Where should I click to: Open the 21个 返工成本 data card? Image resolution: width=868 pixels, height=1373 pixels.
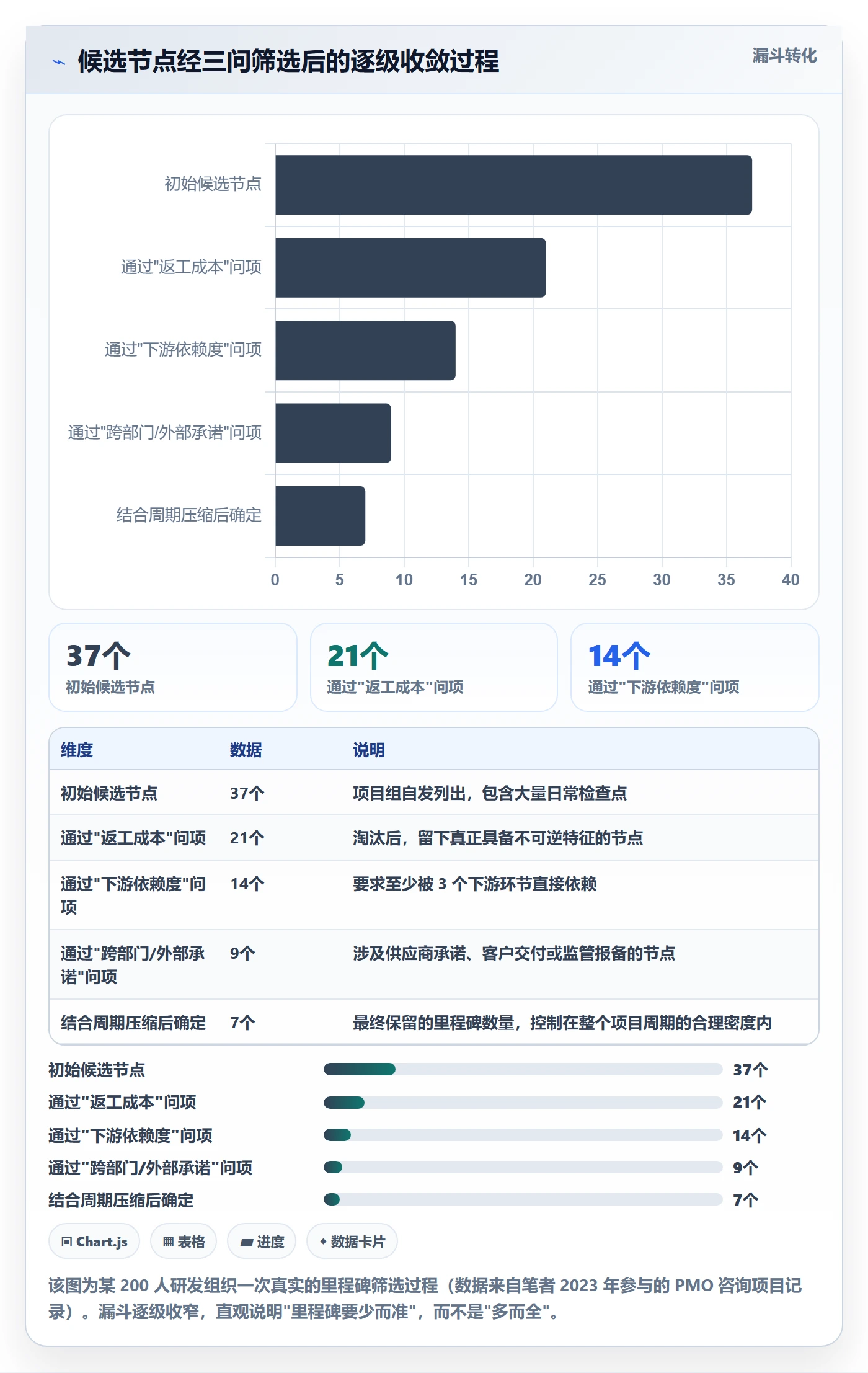[434, 667]
